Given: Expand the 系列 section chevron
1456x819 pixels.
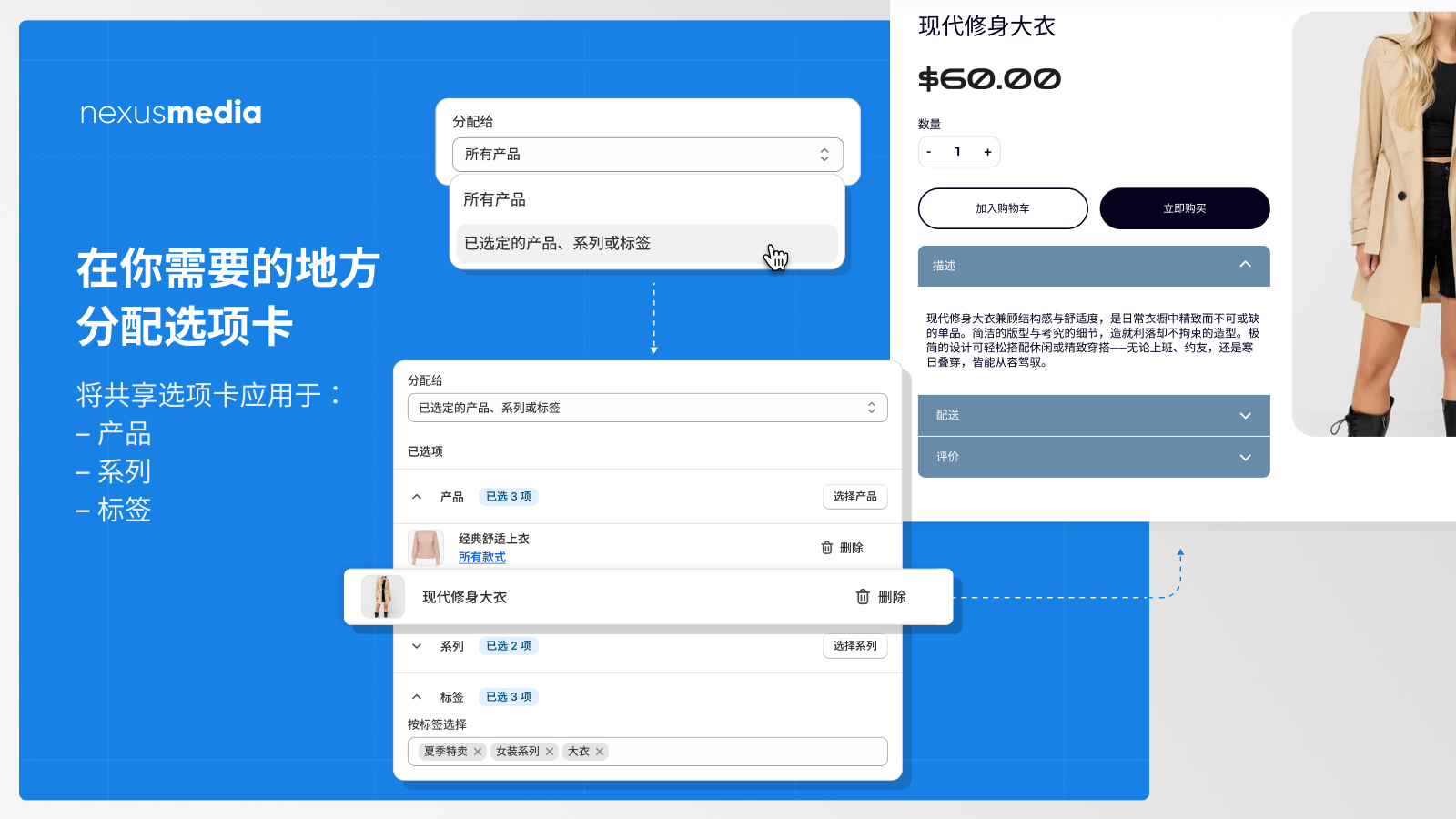Looking at the screenshot, I should pos(417,646).
